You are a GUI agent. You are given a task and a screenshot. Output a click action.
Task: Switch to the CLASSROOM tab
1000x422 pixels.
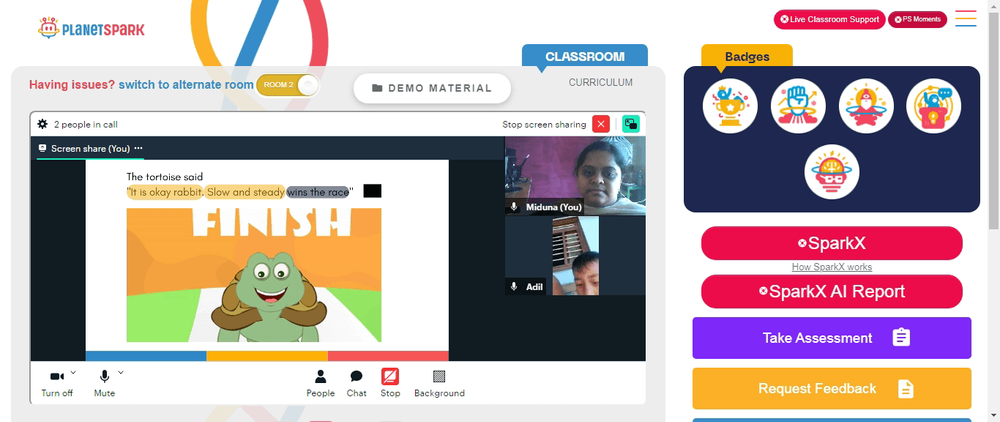[x=585, y=56]
